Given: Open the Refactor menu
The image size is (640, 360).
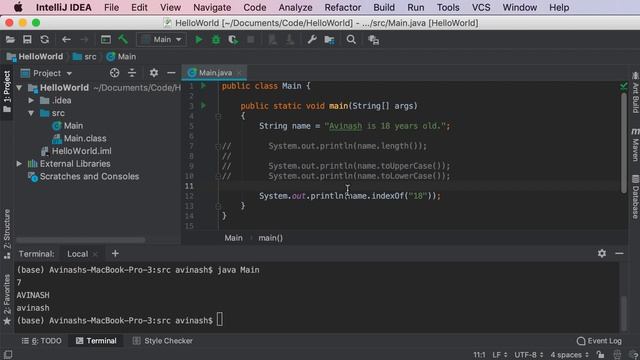Looking at the screenshot, I should 343,7.
